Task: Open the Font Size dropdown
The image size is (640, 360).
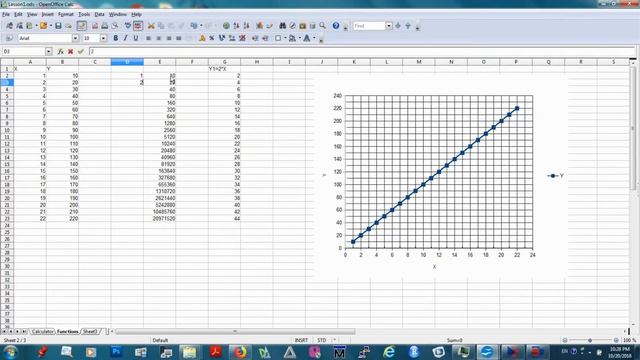Action: point(103,38)
